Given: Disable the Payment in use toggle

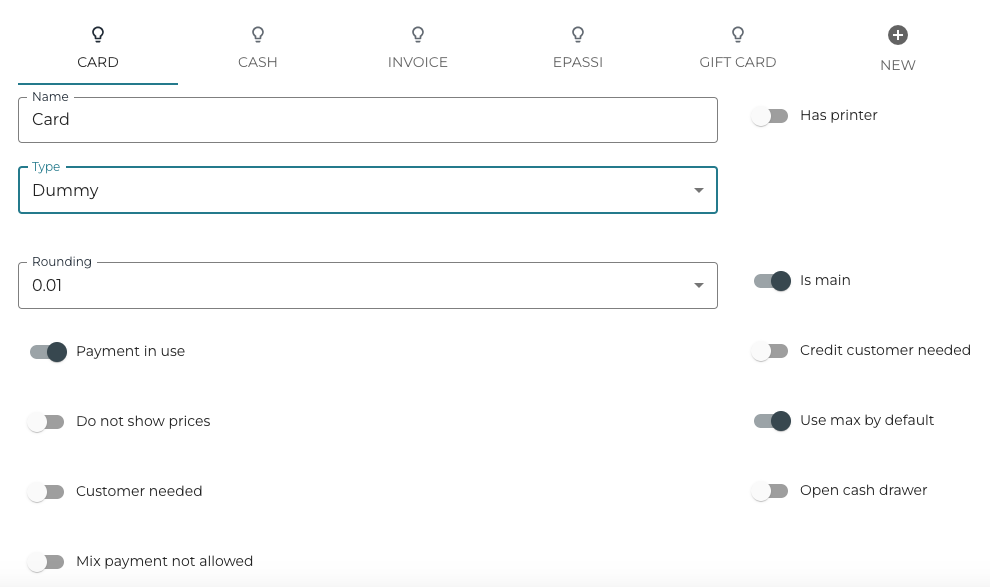Looking at the screenshot, I should pyautogui.click(x=48, y=352).
